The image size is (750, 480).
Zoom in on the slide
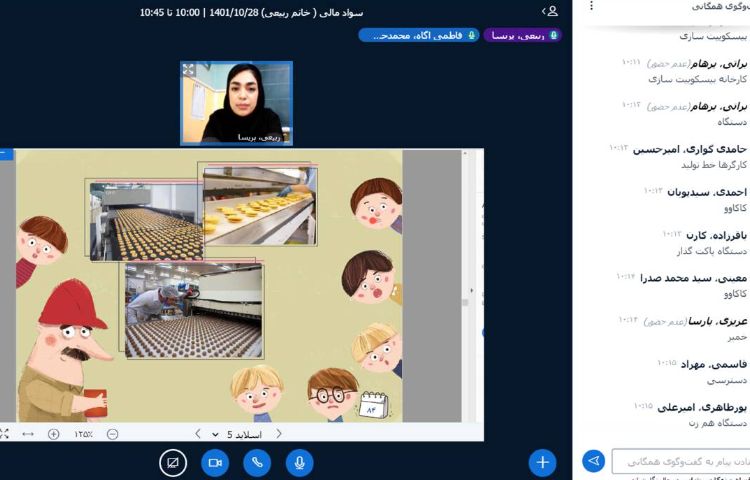coord(54,434)
